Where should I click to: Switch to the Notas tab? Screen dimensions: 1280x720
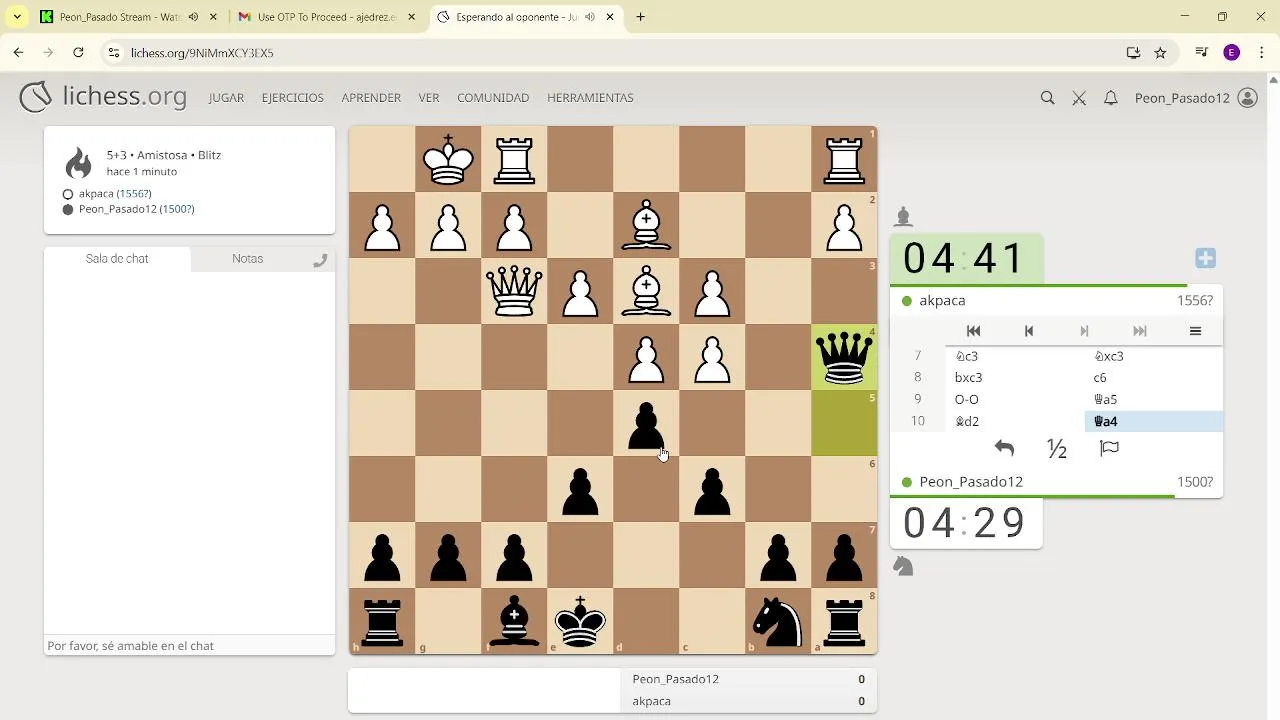247,259
